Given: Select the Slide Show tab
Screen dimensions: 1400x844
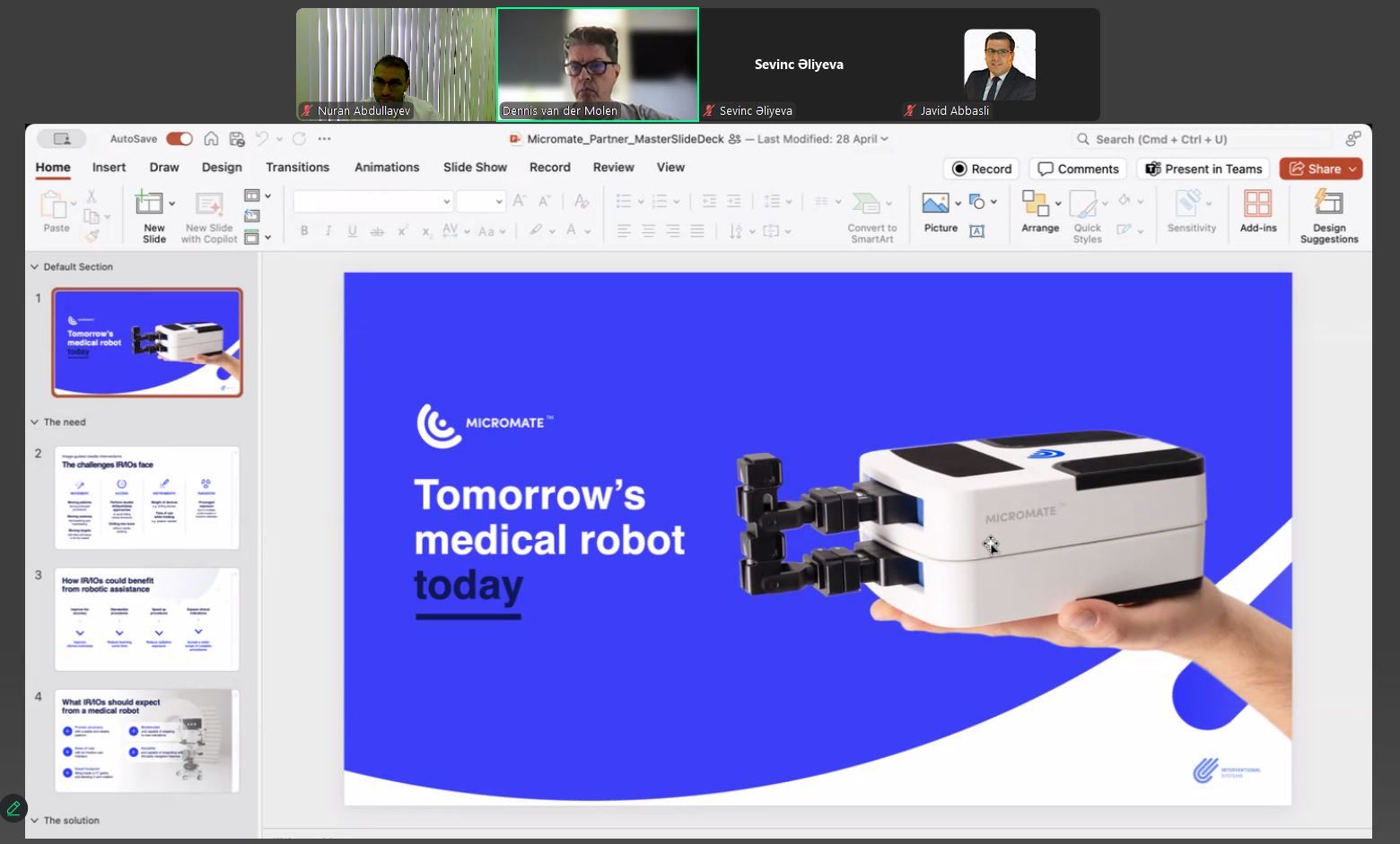Looking at the screenshot, I should click(475, 168).
